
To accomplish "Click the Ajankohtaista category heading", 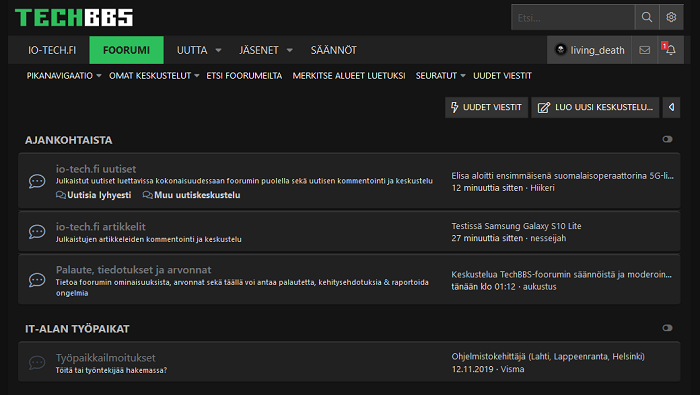I will 69,140.
